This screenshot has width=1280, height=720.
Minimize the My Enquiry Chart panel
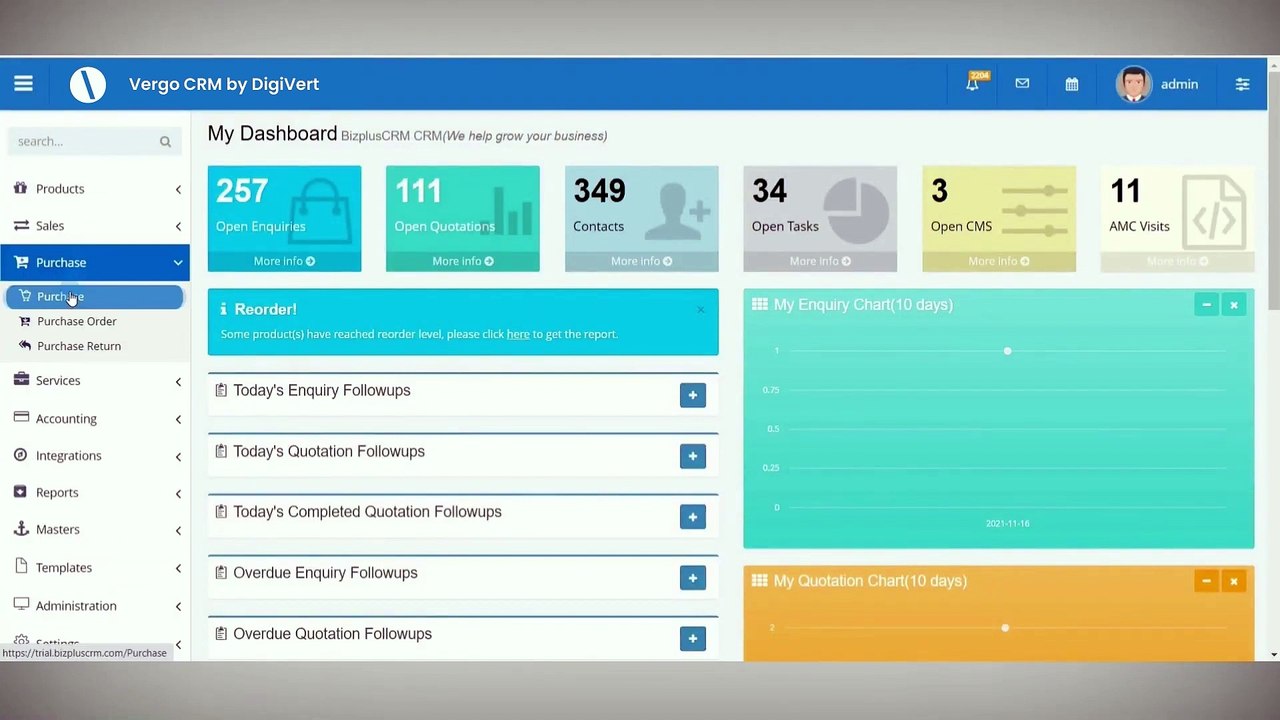point(1206,305)
